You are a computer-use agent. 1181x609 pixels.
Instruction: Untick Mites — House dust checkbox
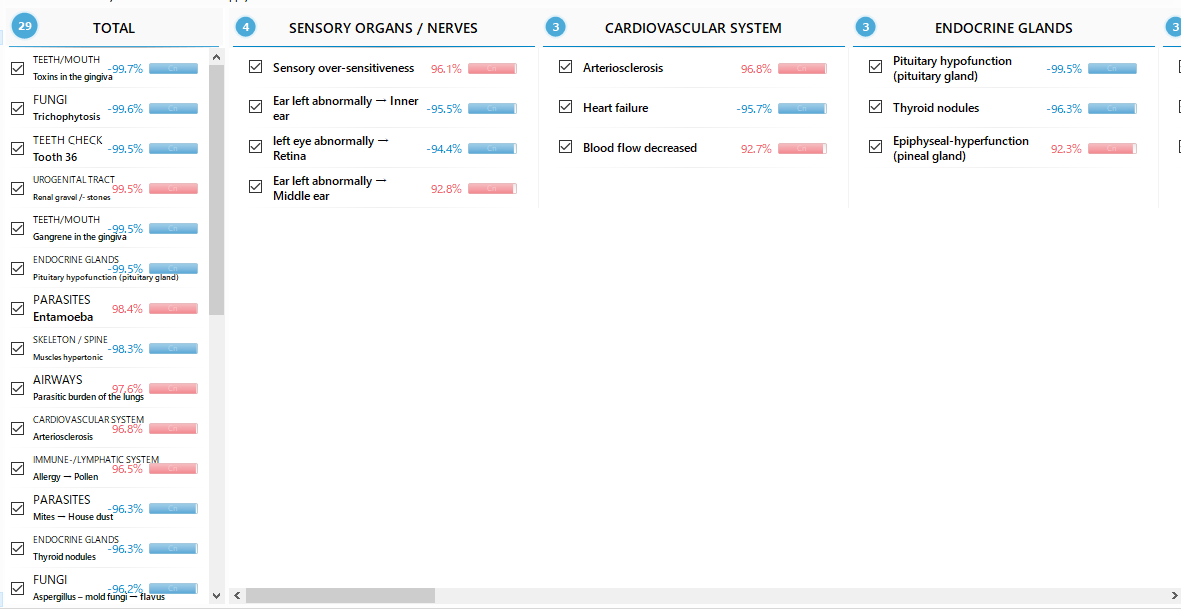[x=17, y=508]
